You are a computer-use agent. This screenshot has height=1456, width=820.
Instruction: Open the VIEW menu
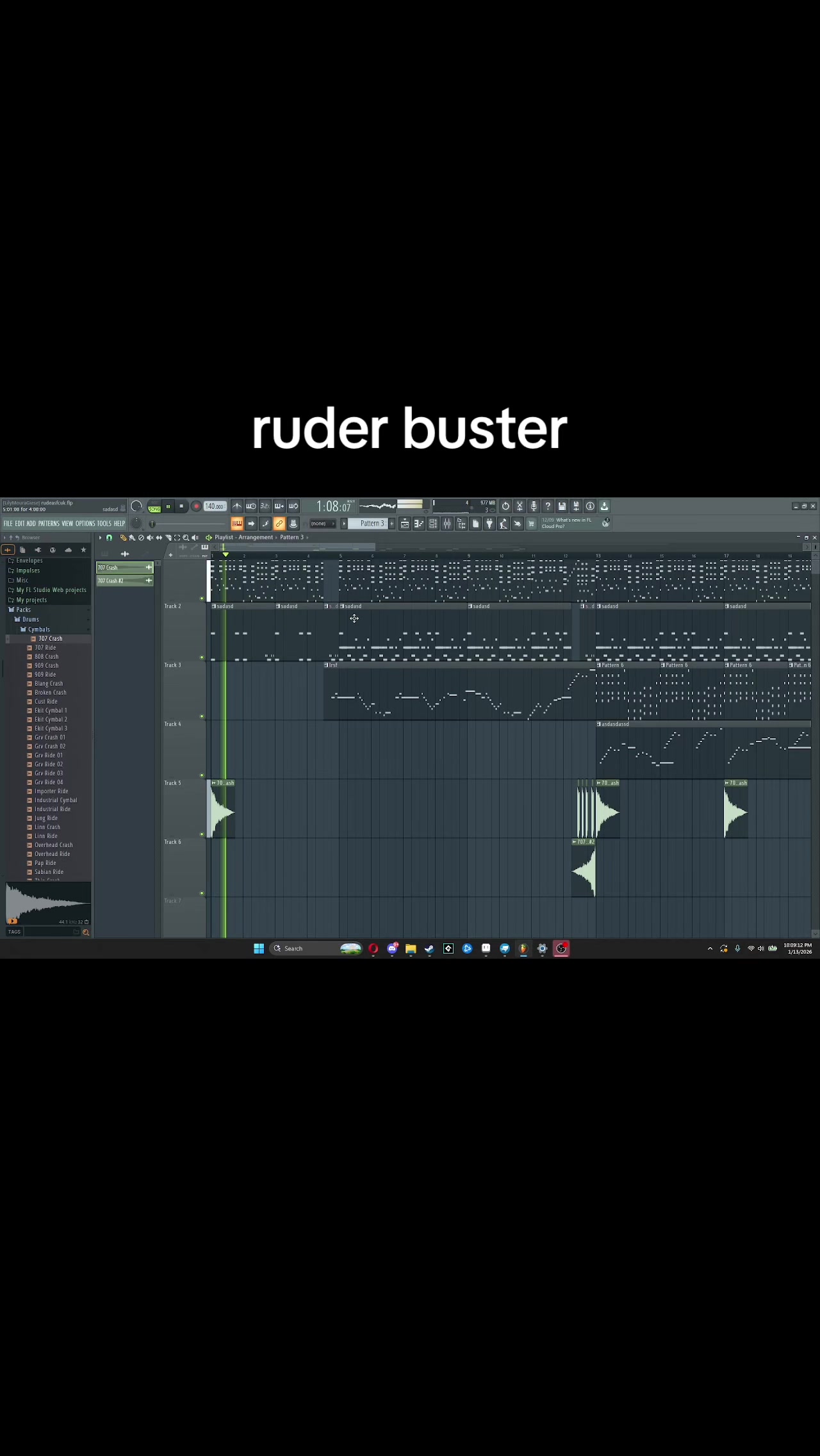point(67,524)
